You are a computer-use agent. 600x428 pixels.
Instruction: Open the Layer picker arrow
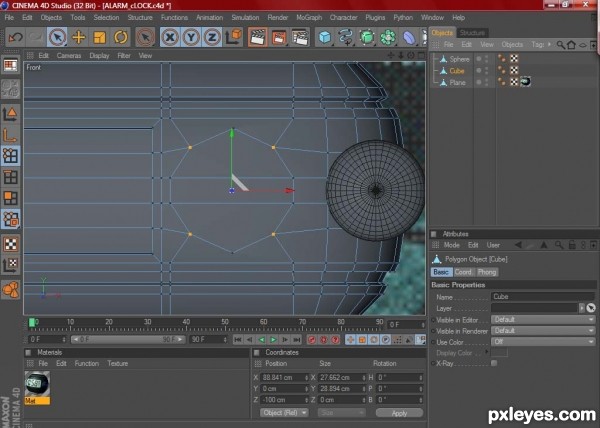pyautogui.click(x=582, y=308)
